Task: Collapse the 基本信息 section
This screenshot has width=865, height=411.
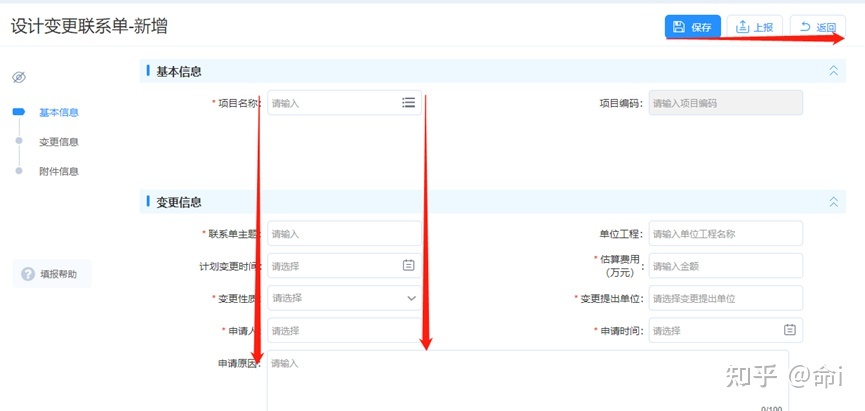Action: [x=833, y=71]
